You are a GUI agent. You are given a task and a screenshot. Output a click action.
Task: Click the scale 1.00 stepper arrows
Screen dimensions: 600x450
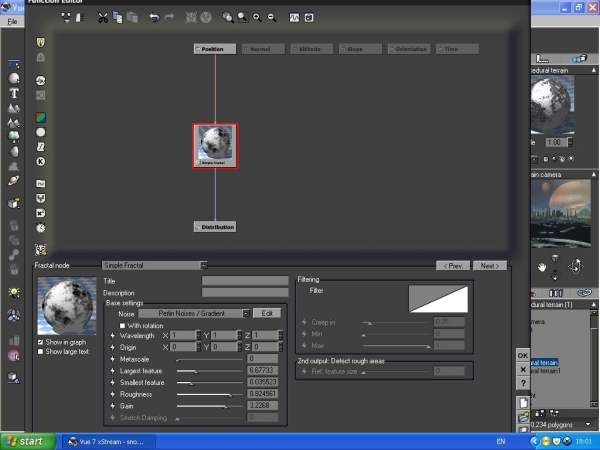(x=570, y=142)
